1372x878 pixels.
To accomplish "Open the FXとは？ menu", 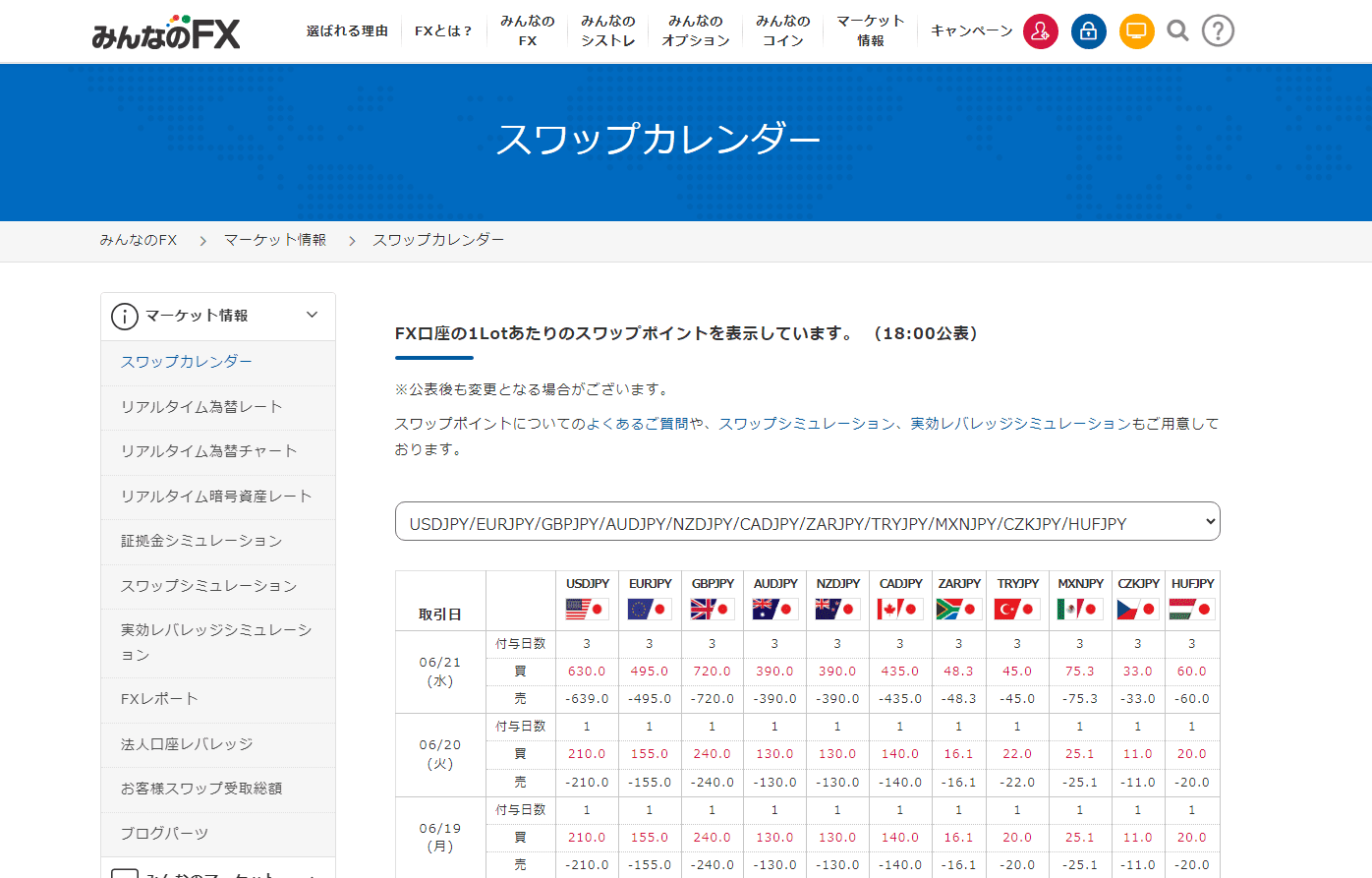I will pyautogui.click(x=443, y=31).
